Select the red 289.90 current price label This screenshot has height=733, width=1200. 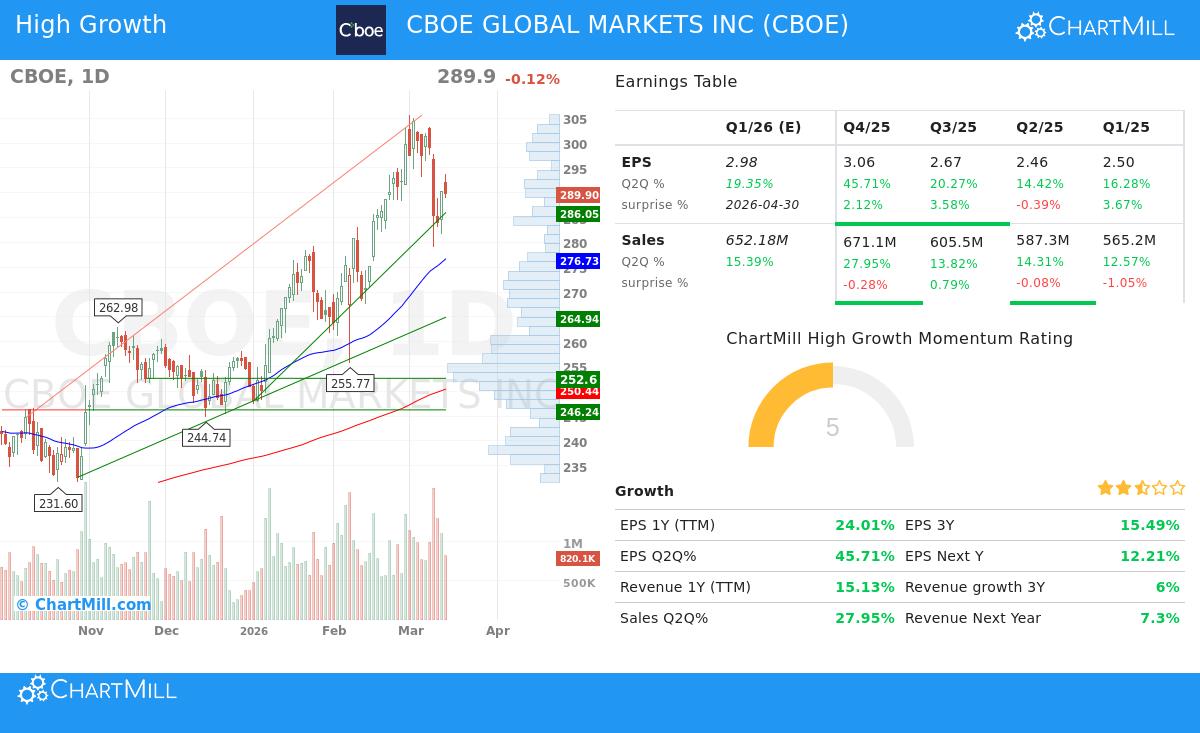pos(578,195)
